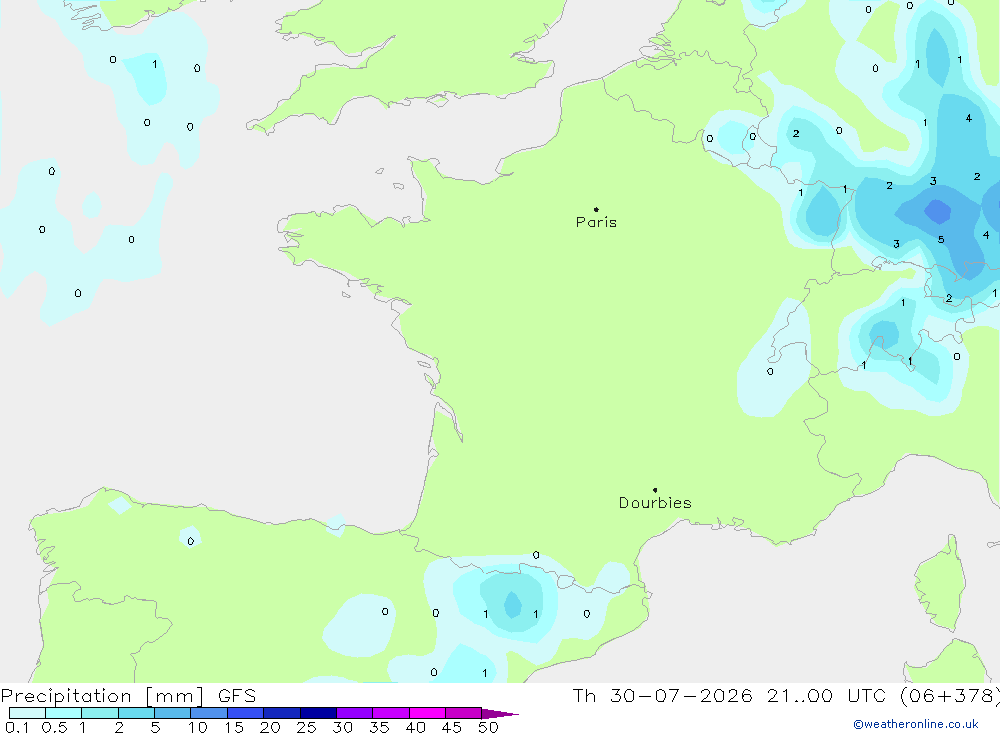1000x733 pixels.
Task: Click the Paris location dot marker
Action: click(x=596, y=209)
